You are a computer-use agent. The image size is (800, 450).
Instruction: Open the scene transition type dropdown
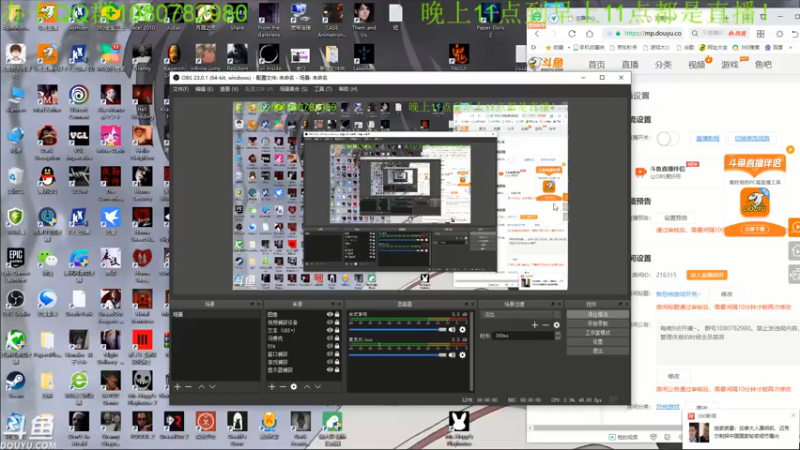pyautogui.click(x=520, y=314)
